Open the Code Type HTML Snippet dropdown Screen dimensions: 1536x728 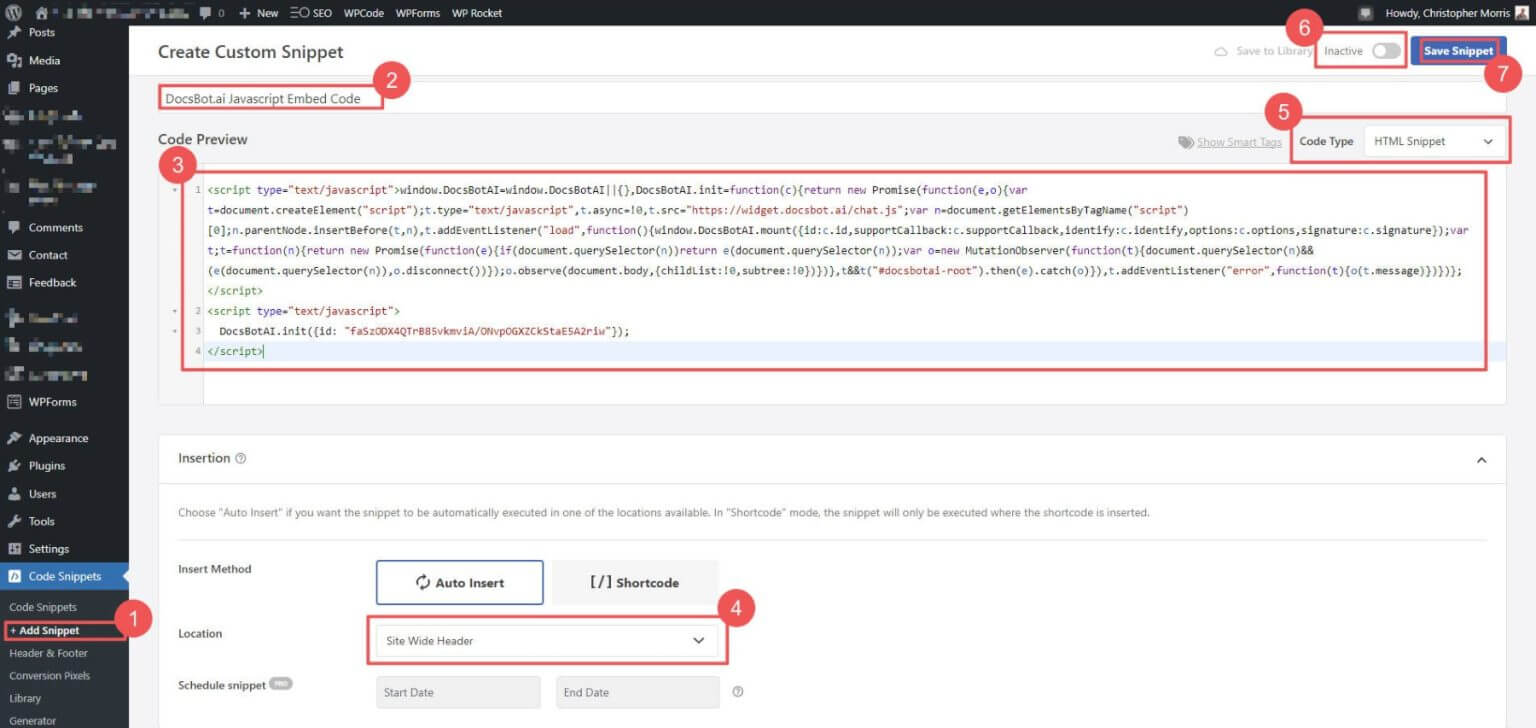(1435, 142)
